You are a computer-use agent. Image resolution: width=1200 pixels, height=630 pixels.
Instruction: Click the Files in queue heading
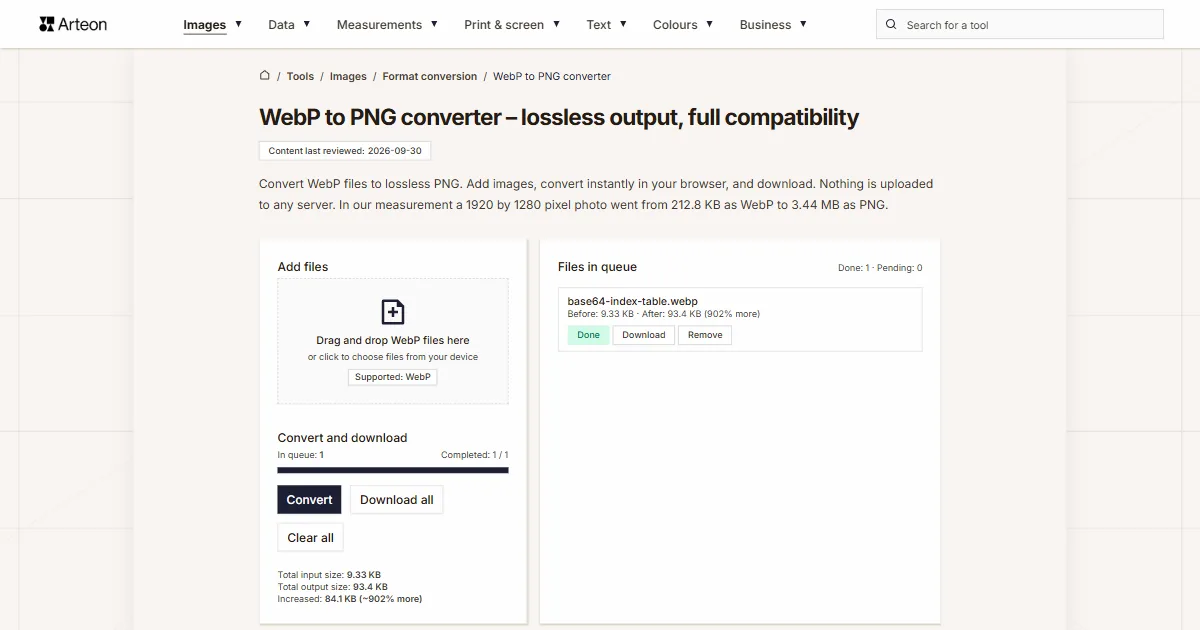pos(597,267)
